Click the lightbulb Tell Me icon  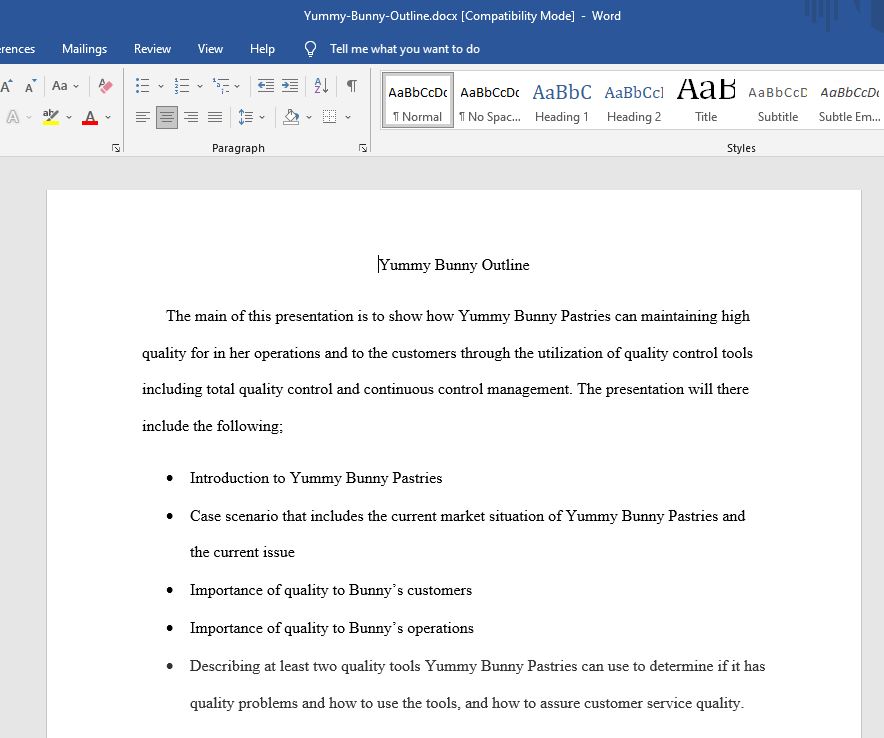(310, 49)
